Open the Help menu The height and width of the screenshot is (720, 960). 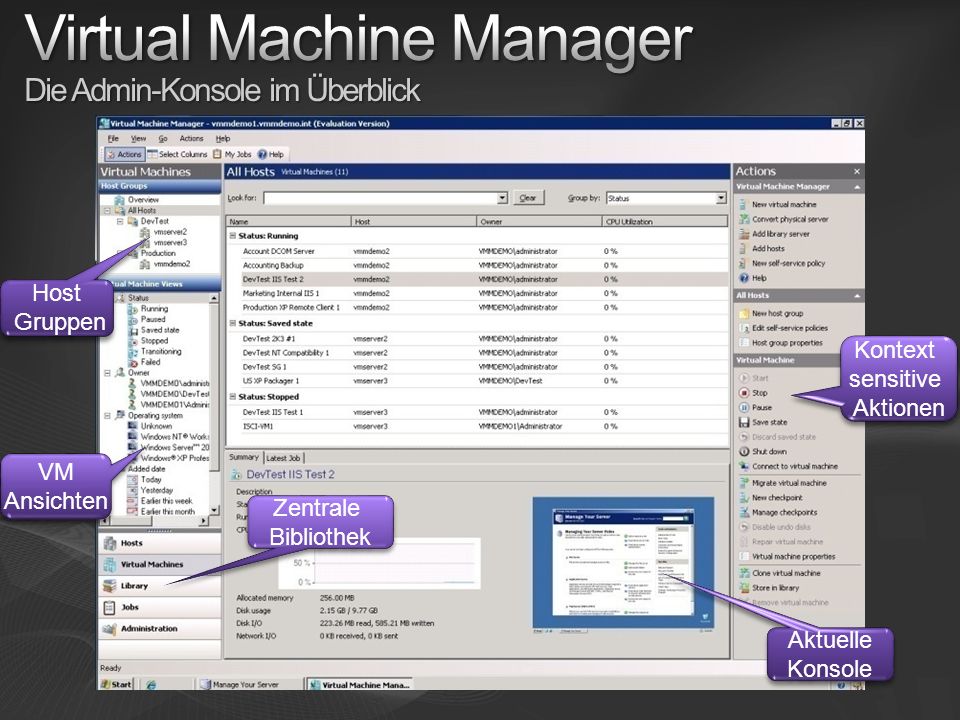223,139
